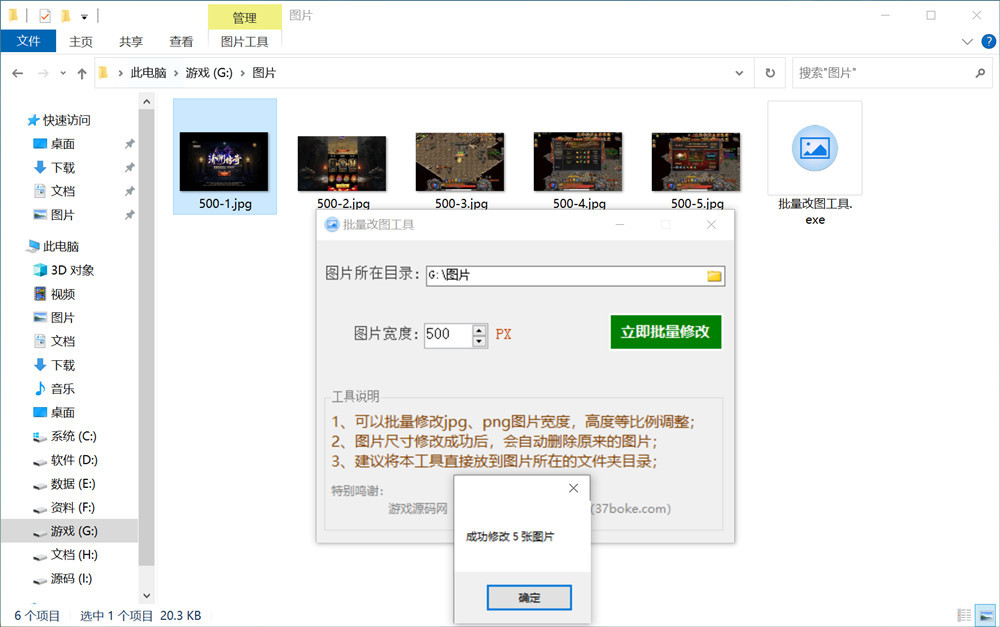
Task: Click the 确定 button in success dialog
Action: 529,598
